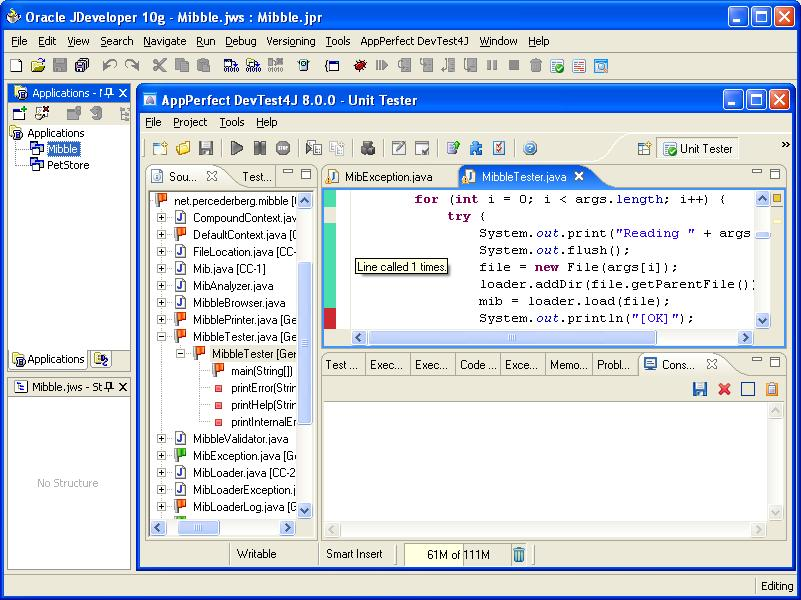The height and width of the screenshot is (600, 801).
Task: Switch to the Test... tab beside Source
Action: point(256,177)
